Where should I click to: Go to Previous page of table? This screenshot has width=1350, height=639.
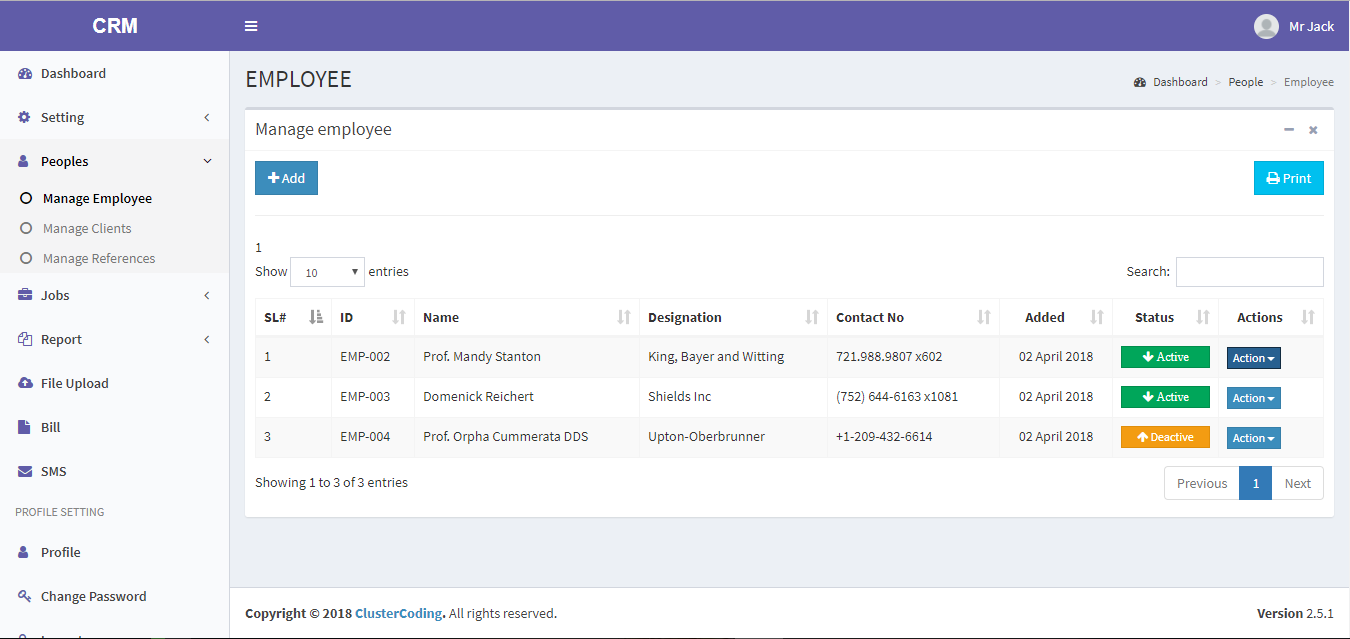pyautogui.click(x=1202, y=484)
